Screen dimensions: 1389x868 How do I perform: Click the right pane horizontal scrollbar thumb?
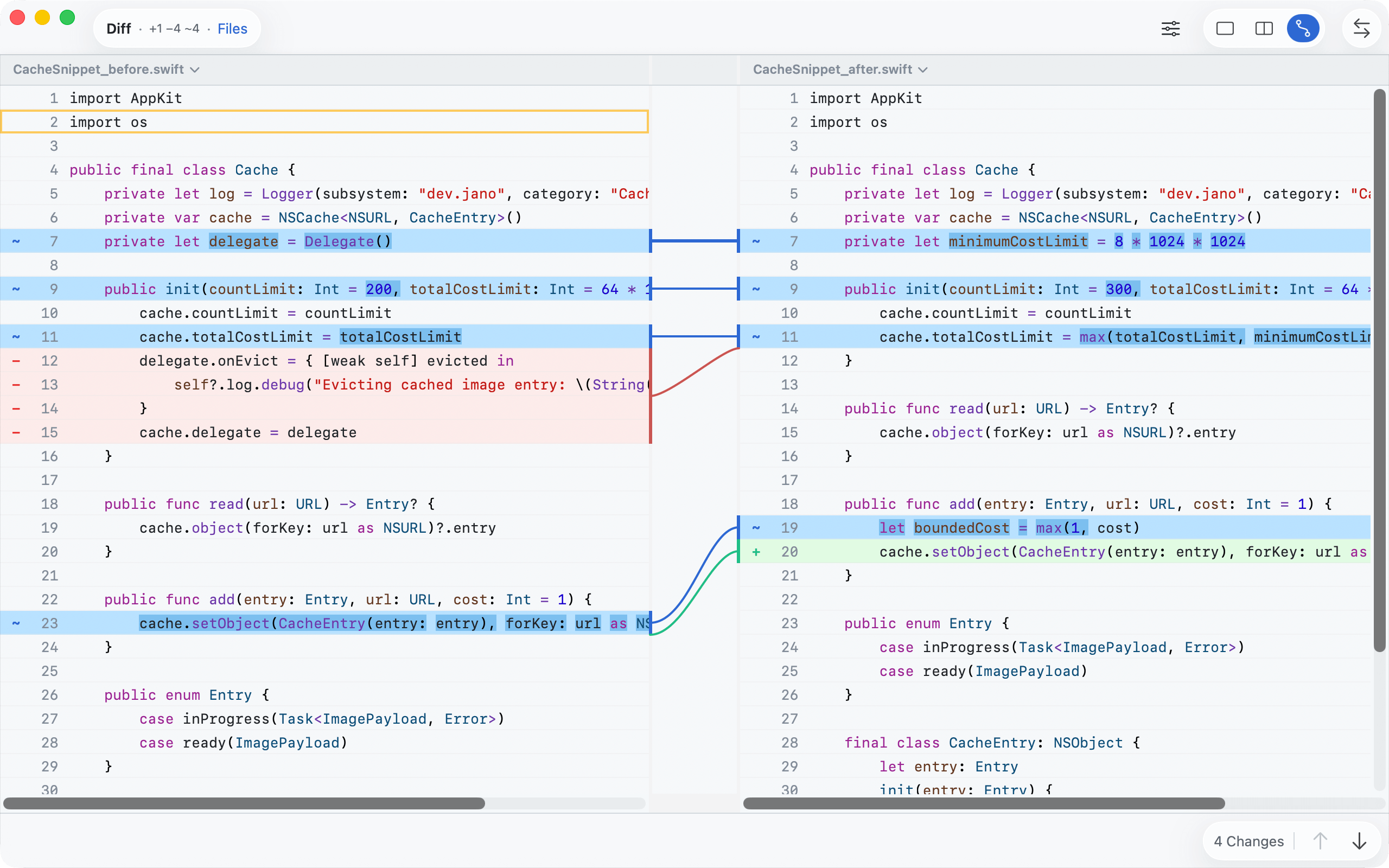click(x=984, y=803)
